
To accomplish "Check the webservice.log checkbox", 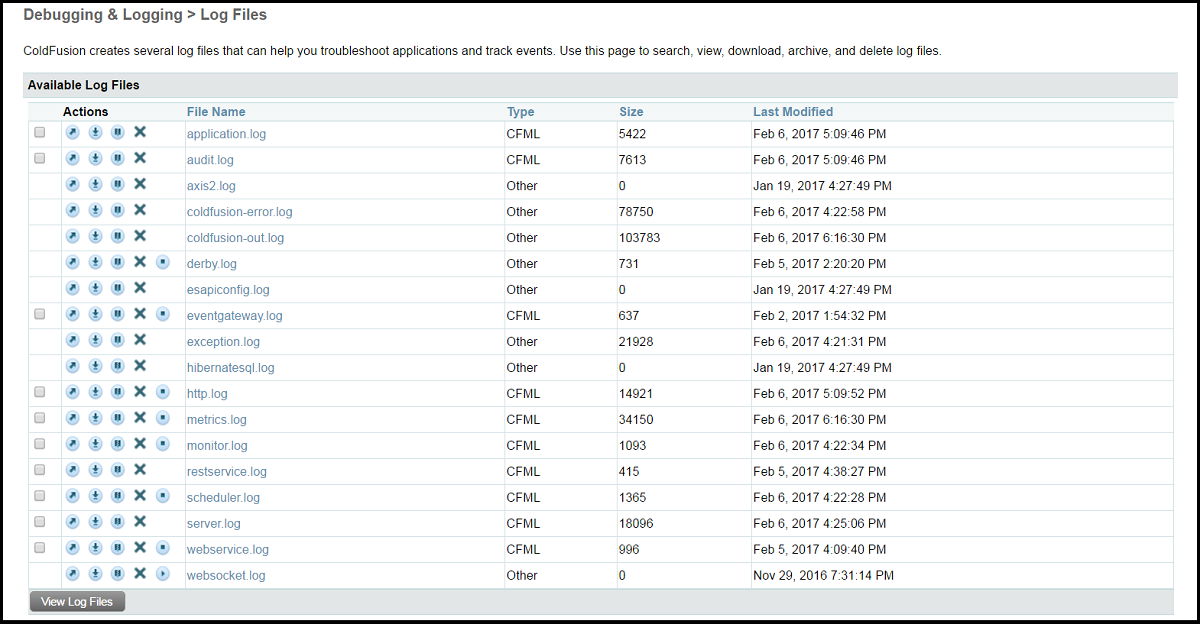I will 40,548.
